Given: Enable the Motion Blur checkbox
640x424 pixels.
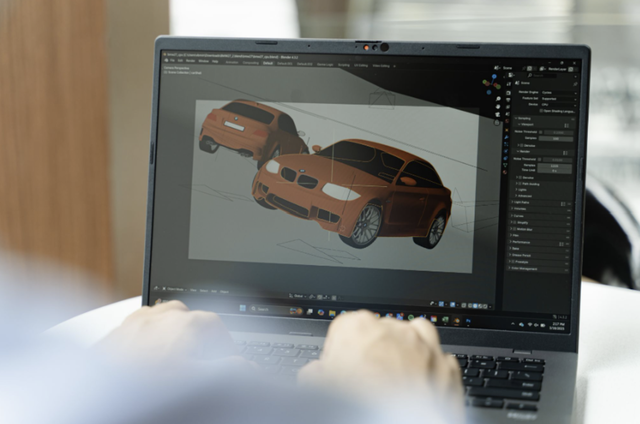Looking at the screenshot, I should click(x=514, y=229).
